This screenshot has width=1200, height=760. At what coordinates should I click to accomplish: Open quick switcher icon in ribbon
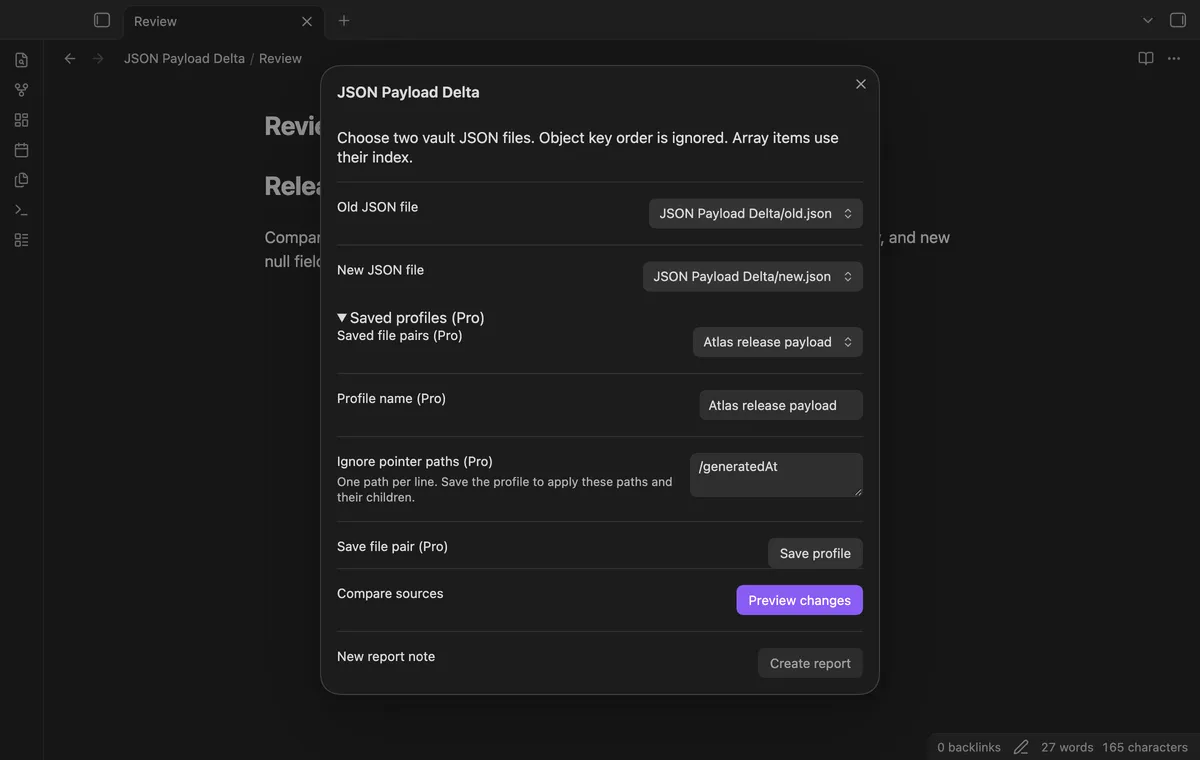pyautogui.click(x=21, y=60)
